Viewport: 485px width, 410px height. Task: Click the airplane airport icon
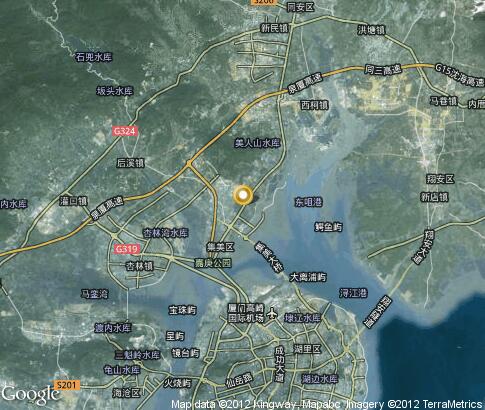coord(272,313)
